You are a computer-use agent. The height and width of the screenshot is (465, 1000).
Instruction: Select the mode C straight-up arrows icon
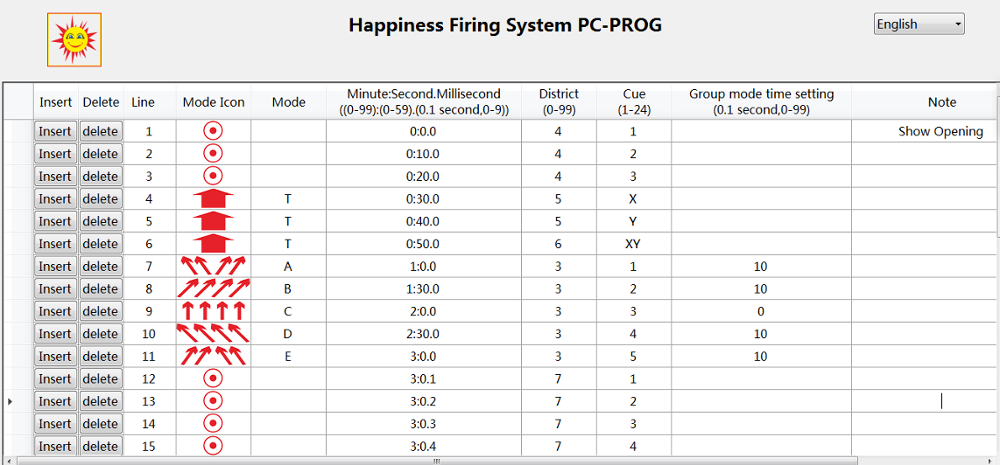click(x=213, y=311)
